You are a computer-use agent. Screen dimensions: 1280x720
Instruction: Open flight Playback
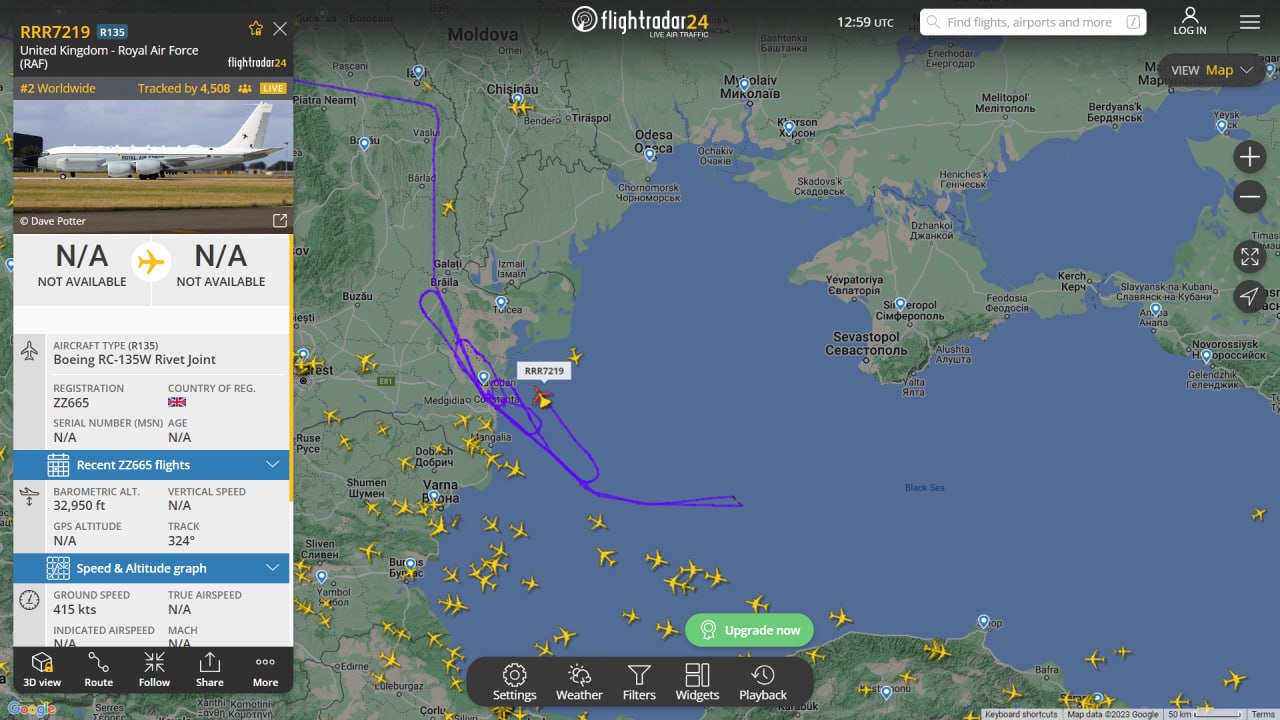pos(763,682)
